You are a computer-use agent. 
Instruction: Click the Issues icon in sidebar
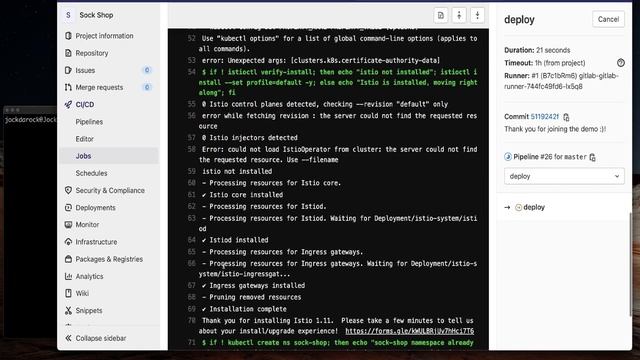click(x=68, y=70)
